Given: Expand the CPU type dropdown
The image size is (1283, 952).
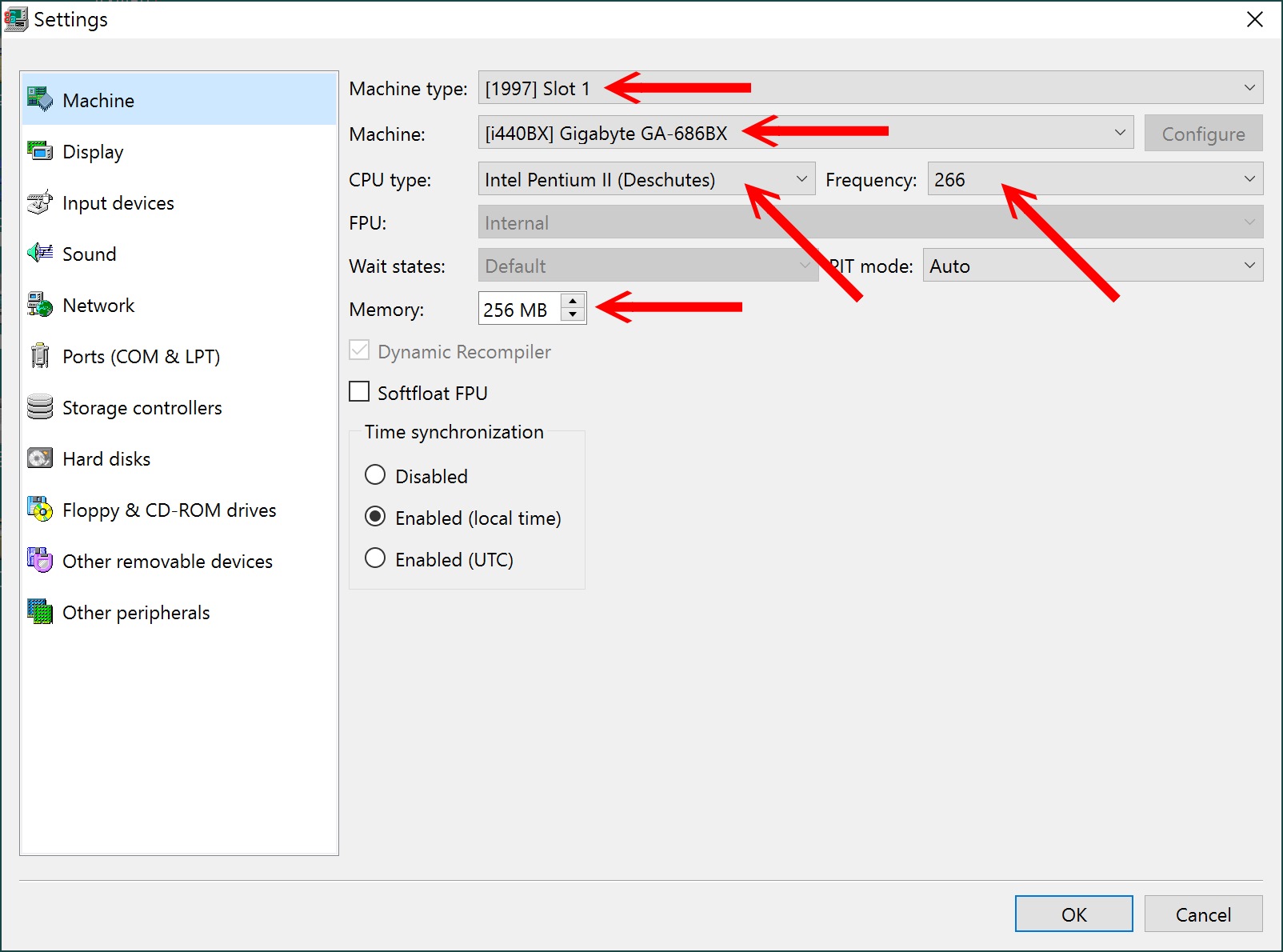Looking at the screenshot, I should click(646, 179).
